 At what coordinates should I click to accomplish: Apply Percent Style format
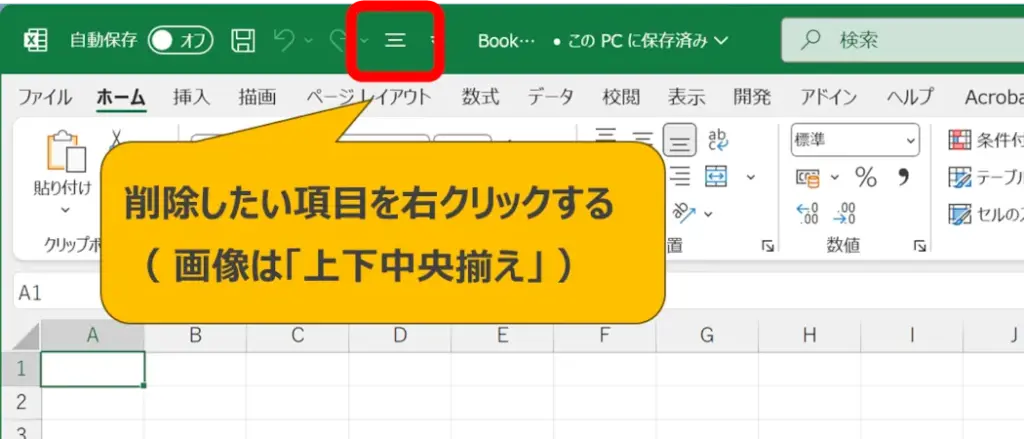[866, 178]
